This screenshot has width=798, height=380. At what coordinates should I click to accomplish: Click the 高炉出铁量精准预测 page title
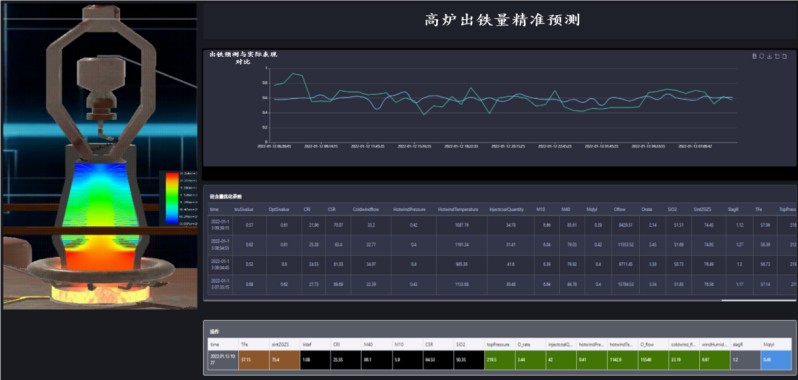coord(502,20)
